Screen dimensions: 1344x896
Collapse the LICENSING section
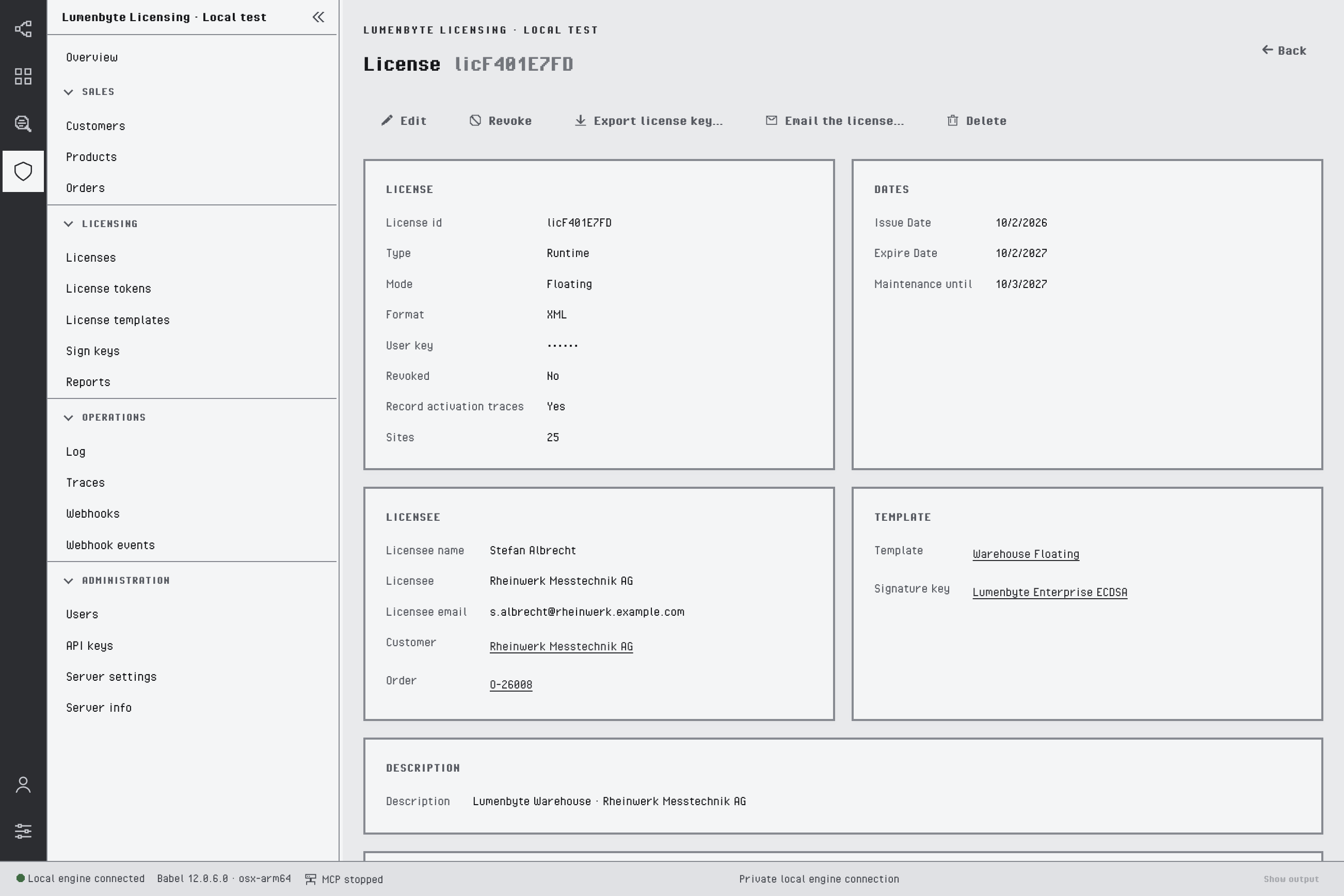(x=69, y=223)
